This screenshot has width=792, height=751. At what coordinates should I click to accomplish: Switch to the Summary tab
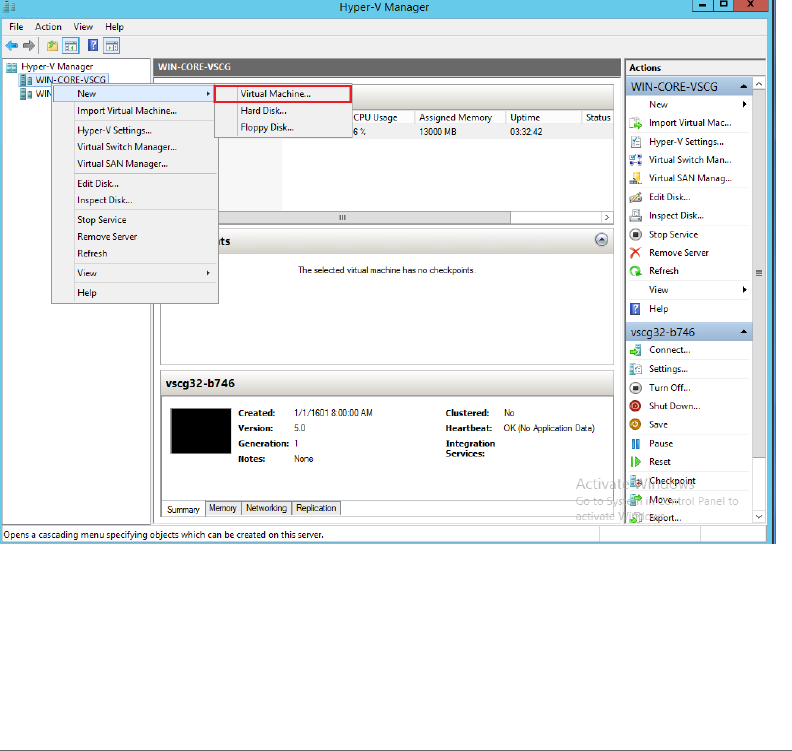(183, 509)
